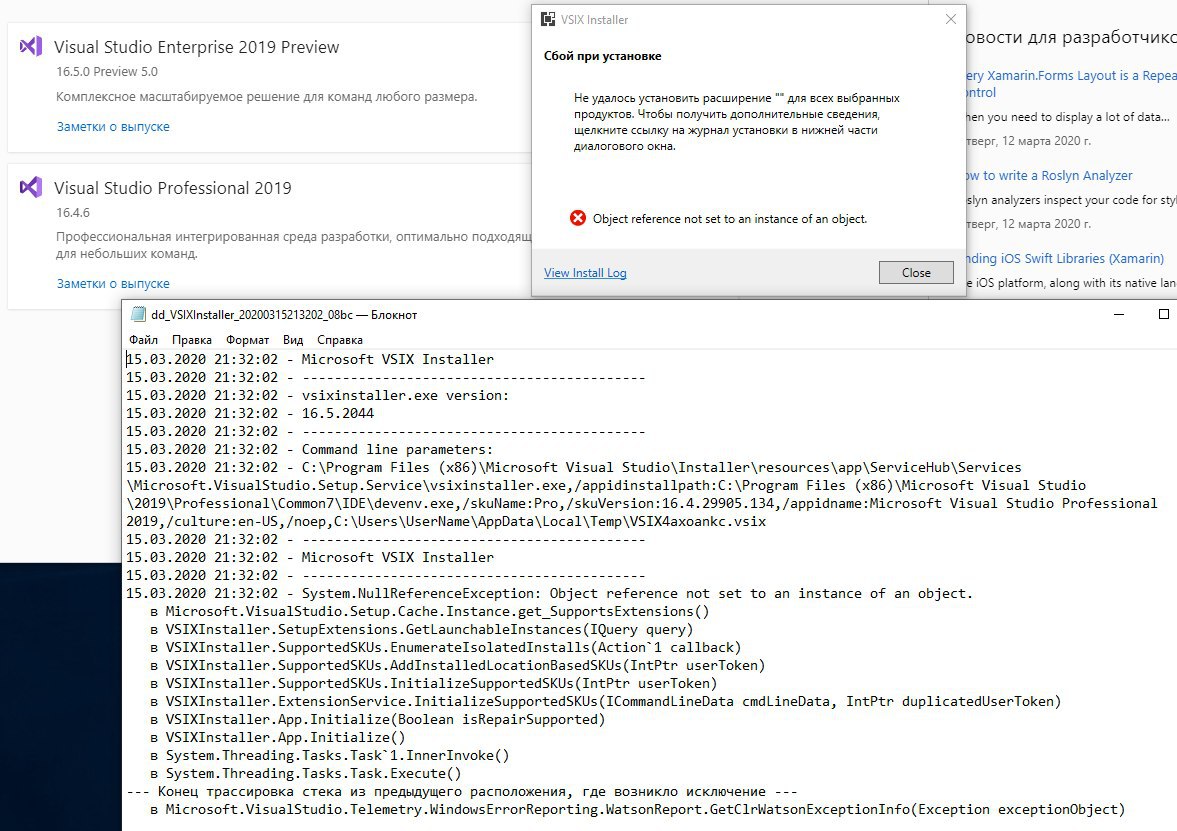This screenshot has width=1177, height=831.
Task: Click the Object reference not set error message
Action: (x=730, y=218)
